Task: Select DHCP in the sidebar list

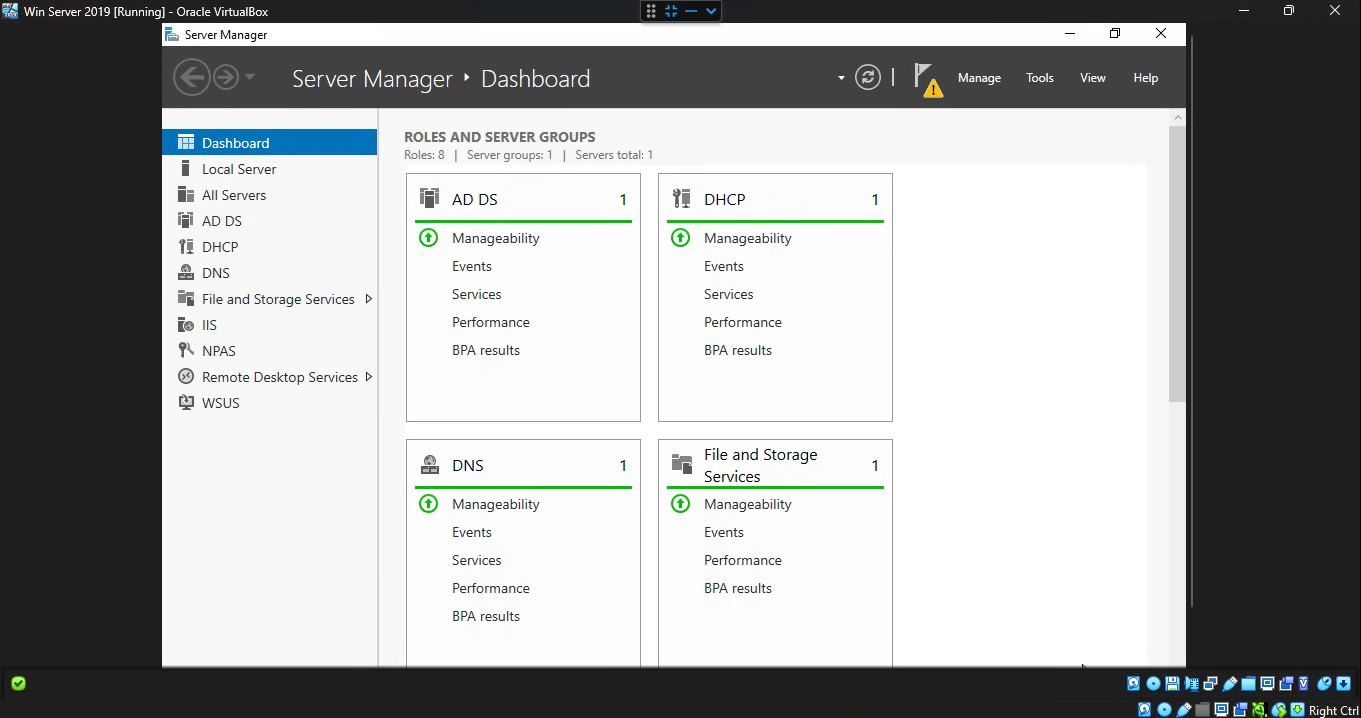Action: (x=270, y=247)
